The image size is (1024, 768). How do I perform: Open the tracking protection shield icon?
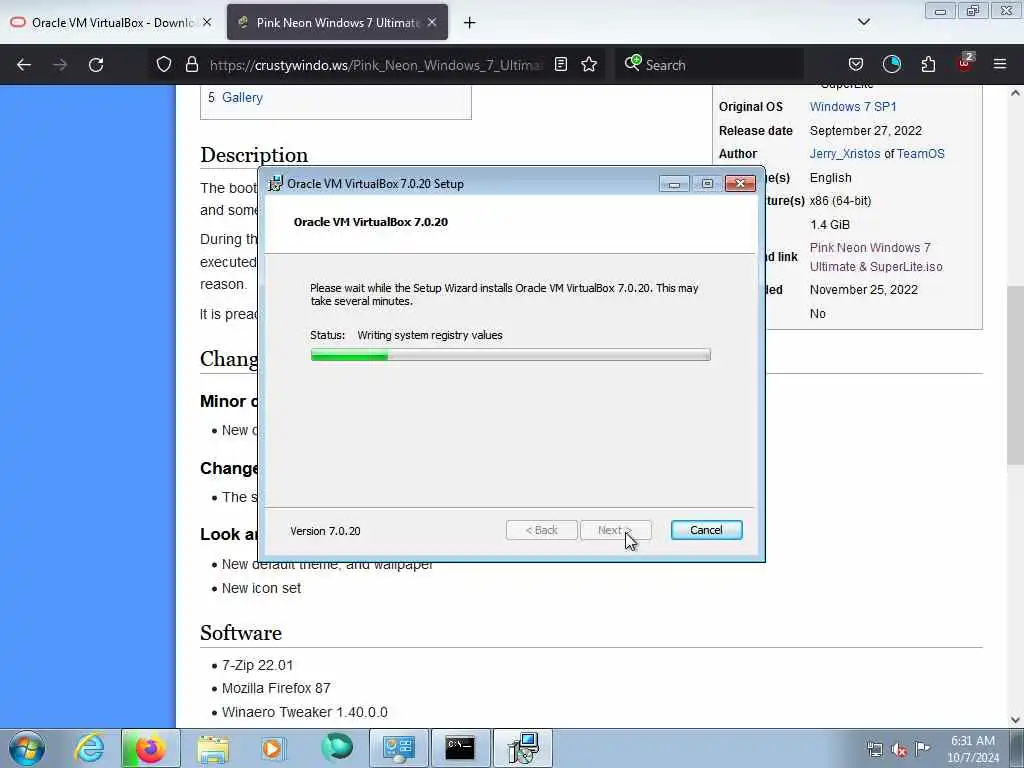[164, 64]
